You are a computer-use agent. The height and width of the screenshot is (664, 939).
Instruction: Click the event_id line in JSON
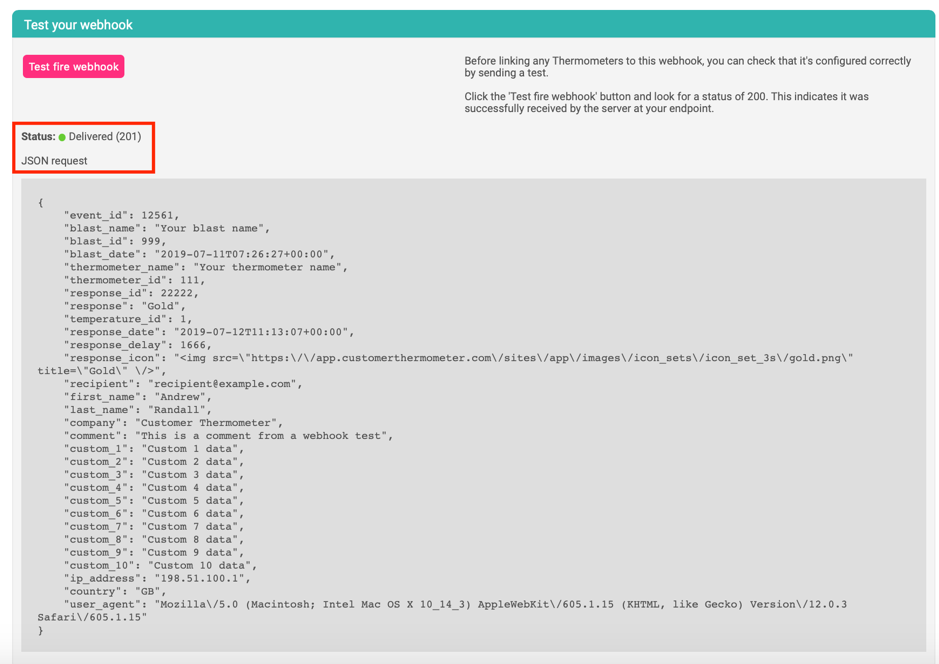121,215
